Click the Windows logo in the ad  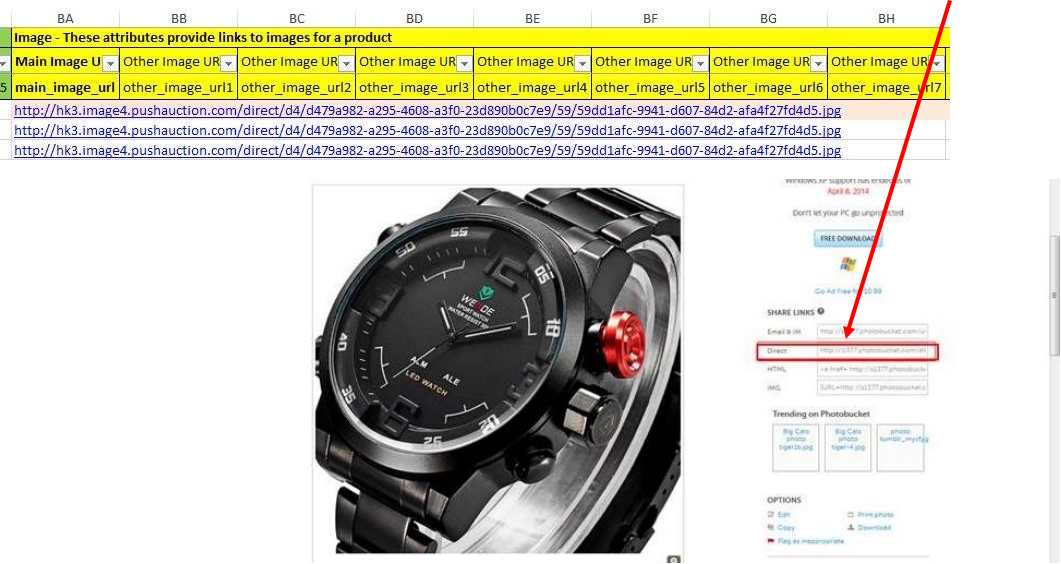848,265
